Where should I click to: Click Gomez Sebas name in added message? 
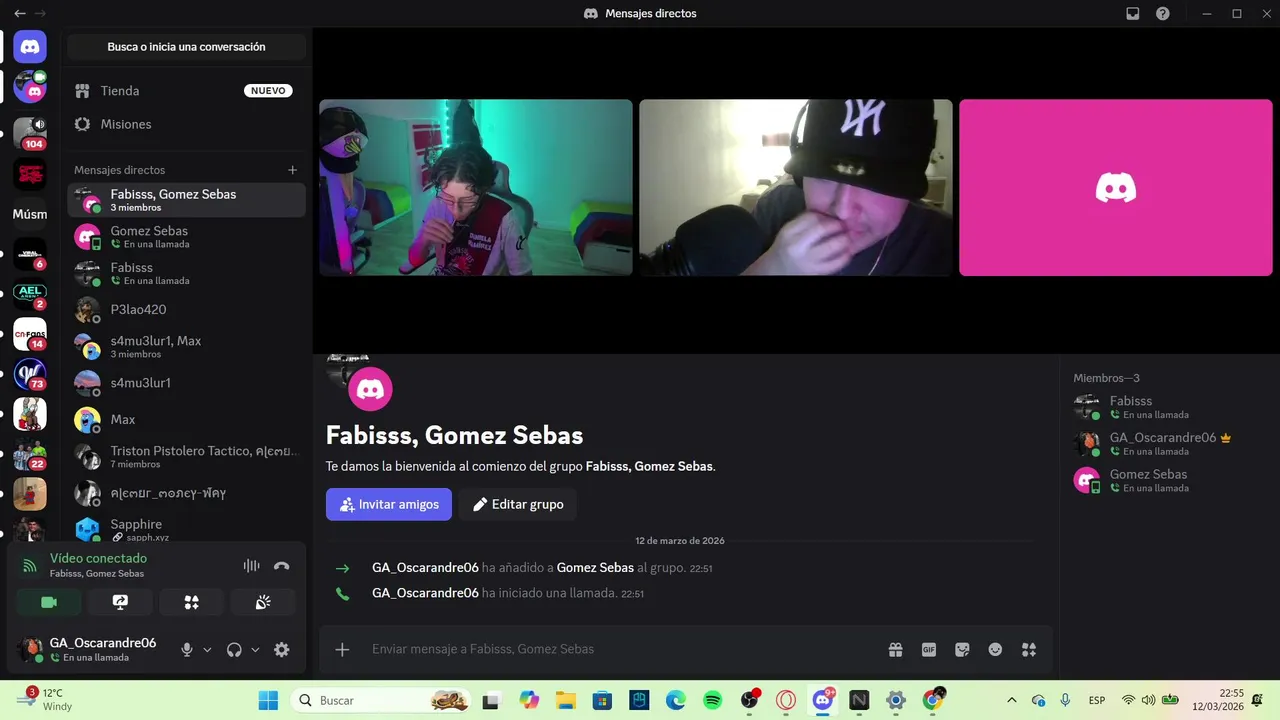coord(595,567)
